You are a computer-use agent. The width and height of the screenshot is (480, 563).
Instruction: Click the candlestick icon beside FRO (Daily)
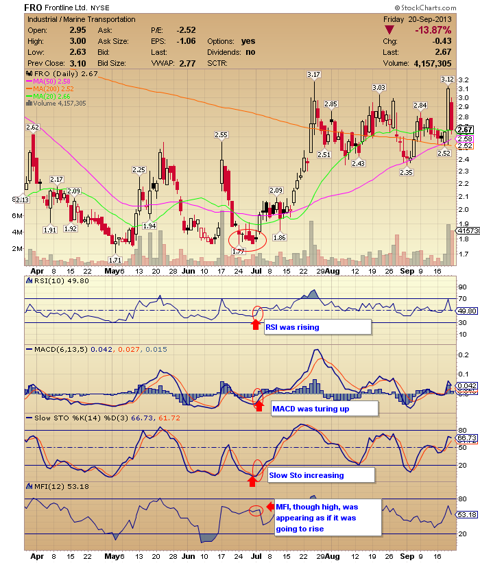pos(29,74)
